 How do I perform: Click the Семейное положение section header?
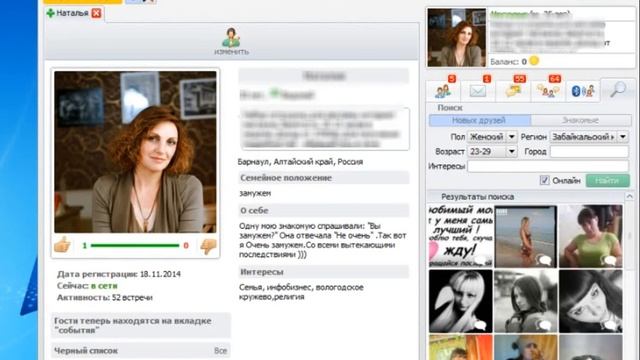click(x=323, y=178)
